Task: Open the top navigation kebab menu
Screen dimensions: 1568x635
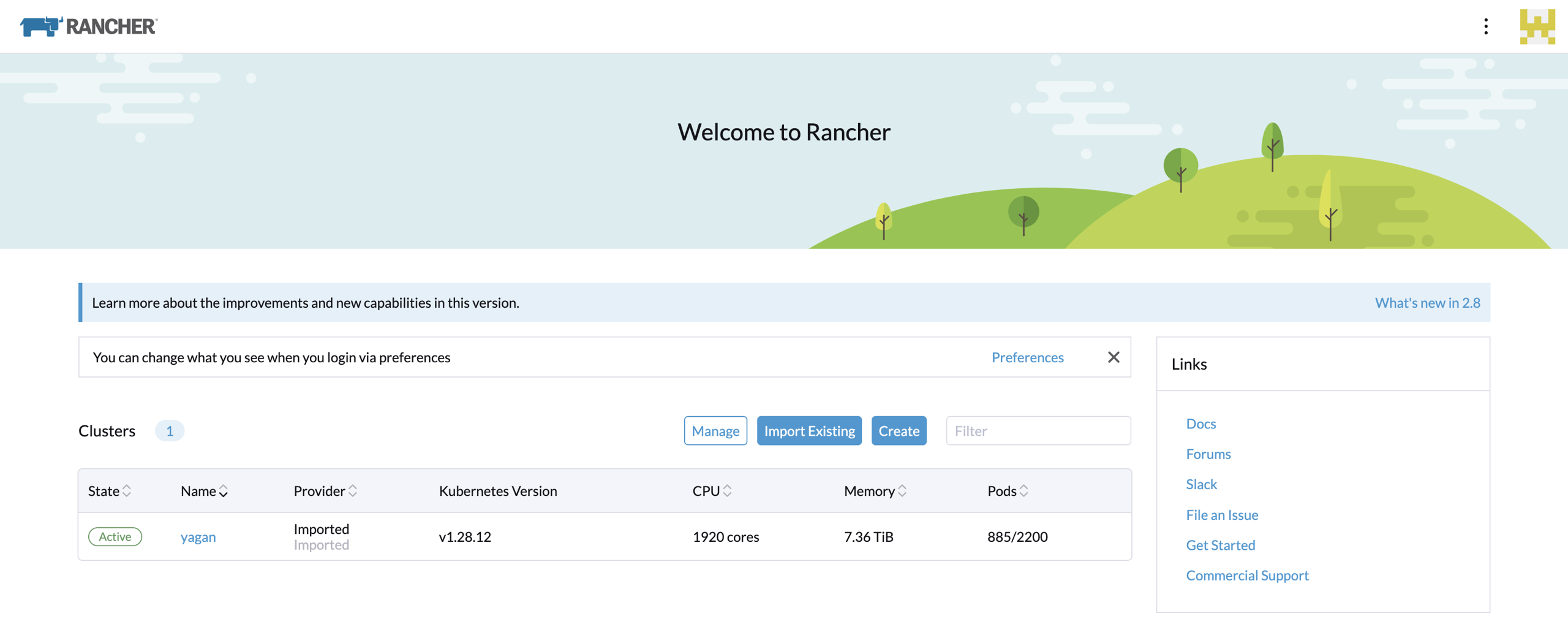Action: (x=1485, y=26)
